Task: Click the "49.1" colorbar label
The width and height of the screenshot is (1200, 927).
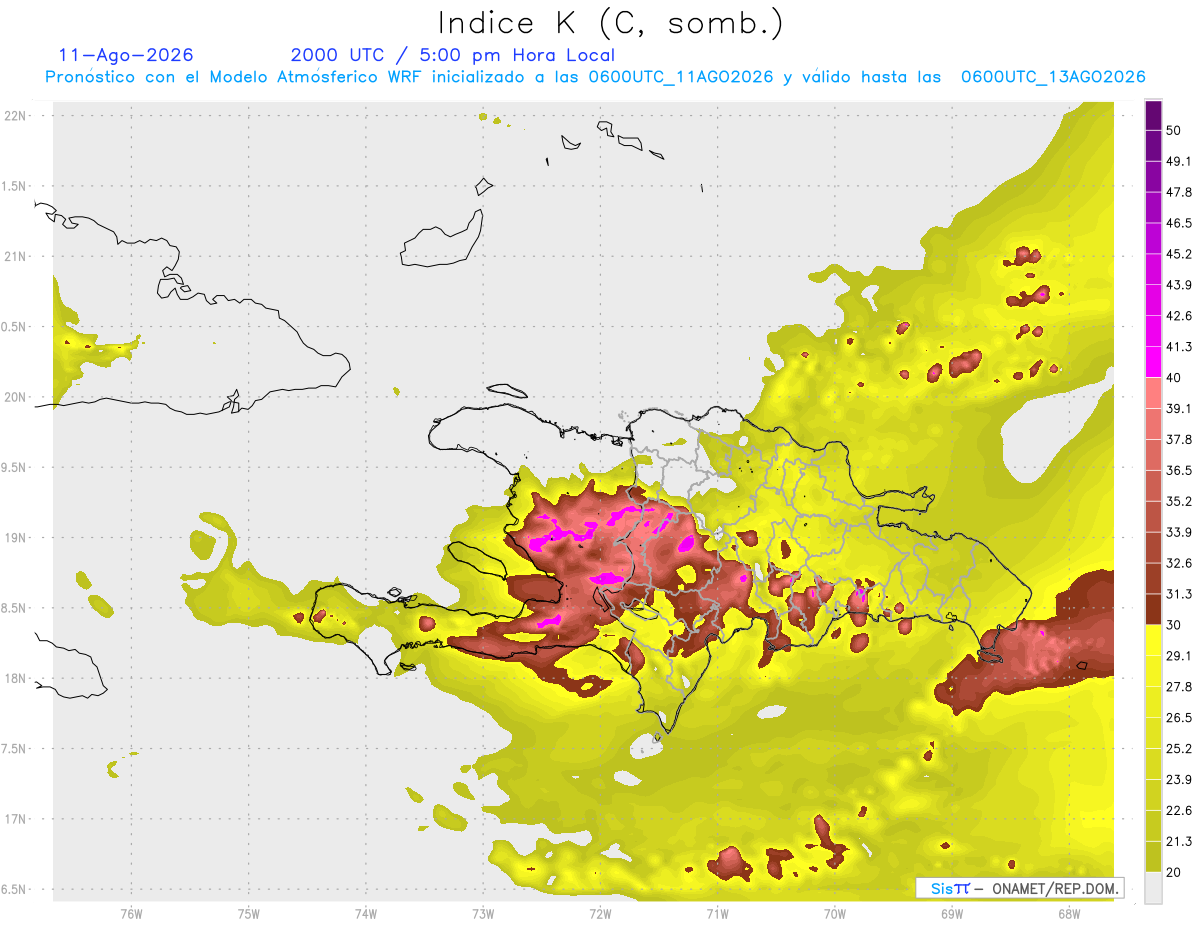Action: (x=1178, y=161)
